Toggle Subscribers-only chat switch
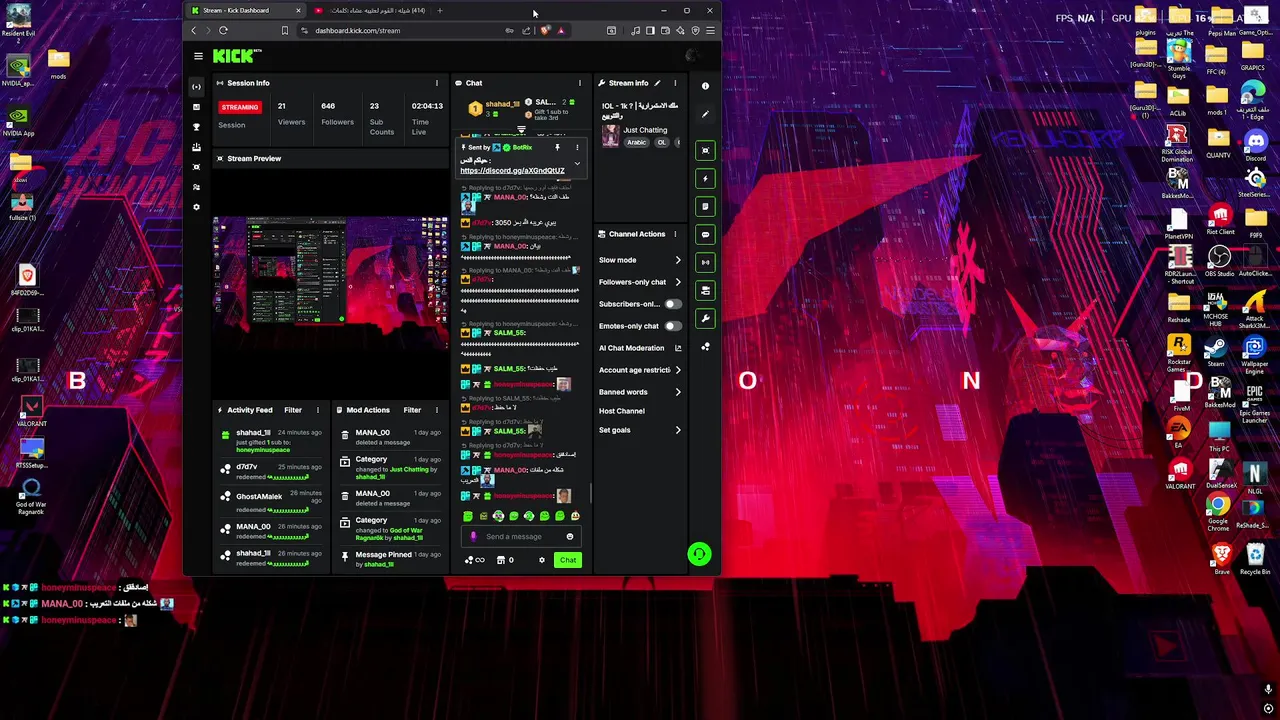 click(x=673, y=304)
